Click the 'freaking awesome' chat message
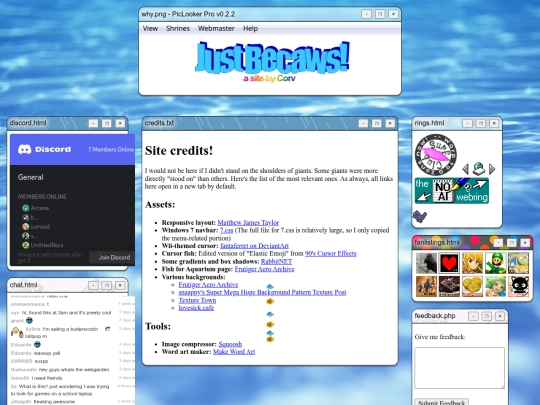 point(54,402)
